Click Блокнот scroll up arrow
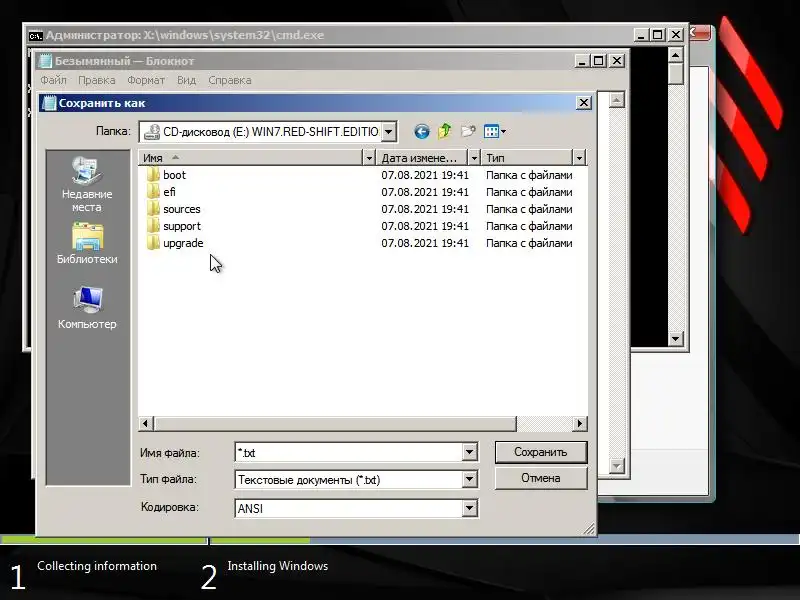The width and height of the screenshot is (800, 600). (616, 100)
